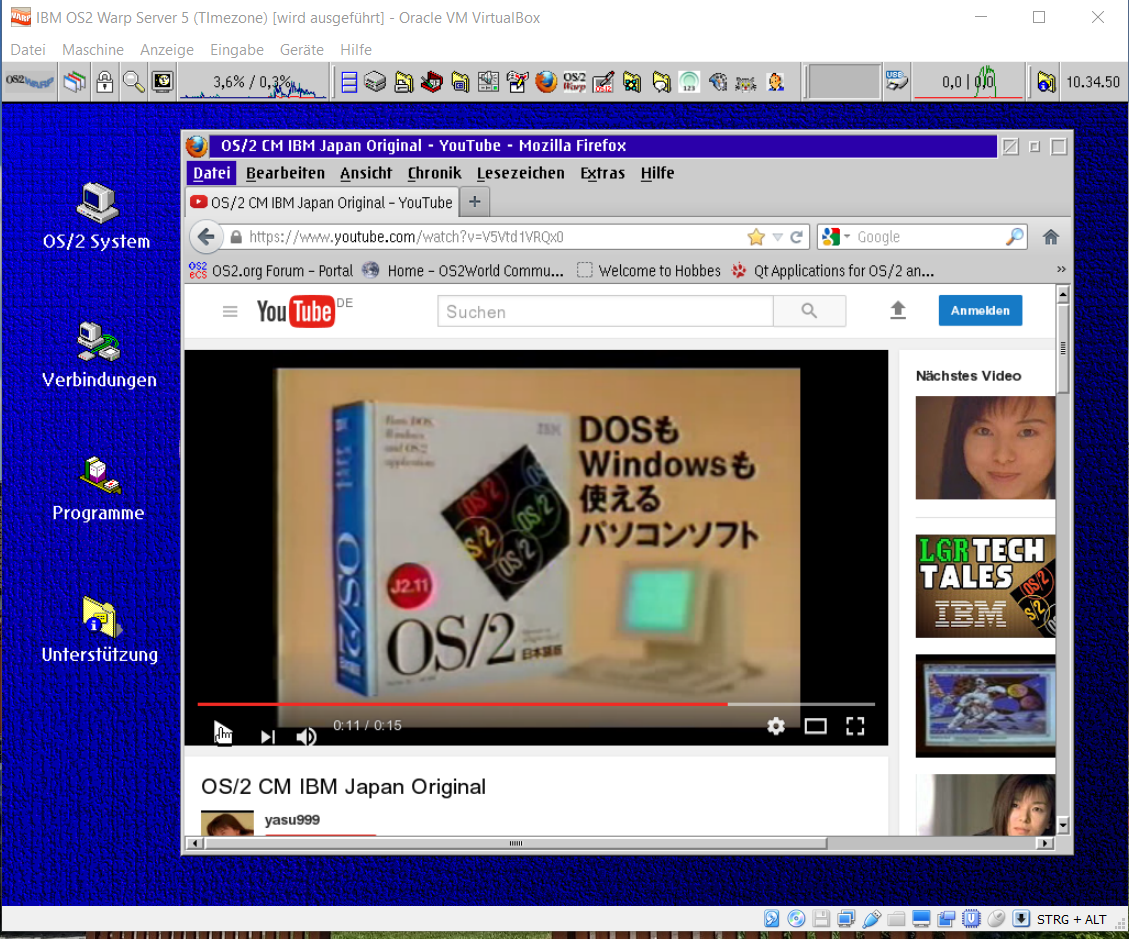Launch Firefox from the WarpCenter tray
1129x939 pixels.
pos(546,82)
